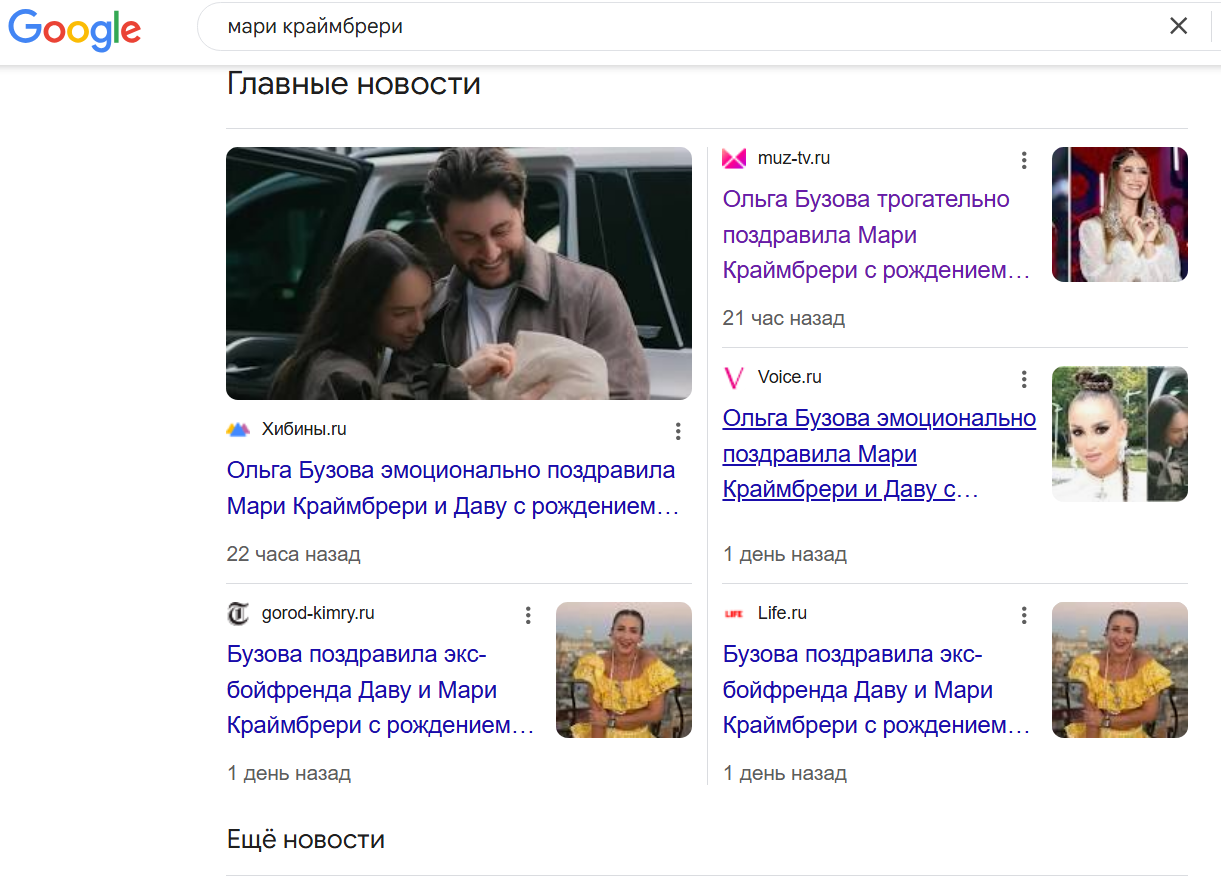
Task: Click the "Хибины.ru" source name
Action: [x=304, y=430]
